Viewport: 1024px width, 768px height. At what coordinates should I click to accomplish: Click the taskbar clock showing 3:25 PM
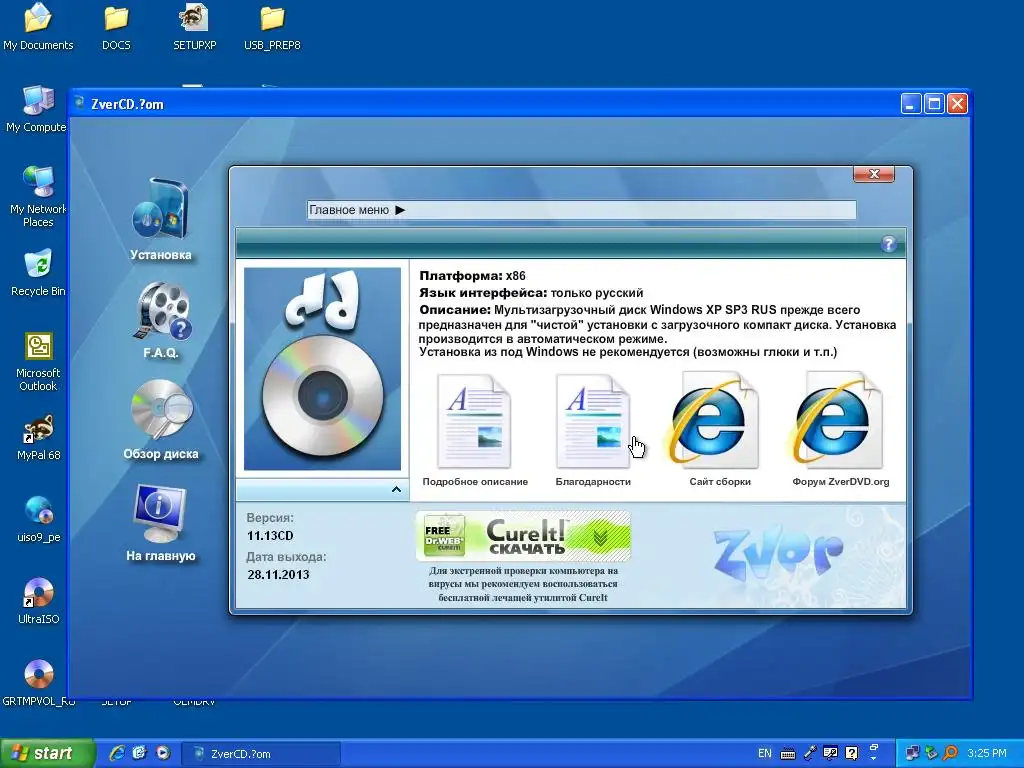[x=987, y=753]
